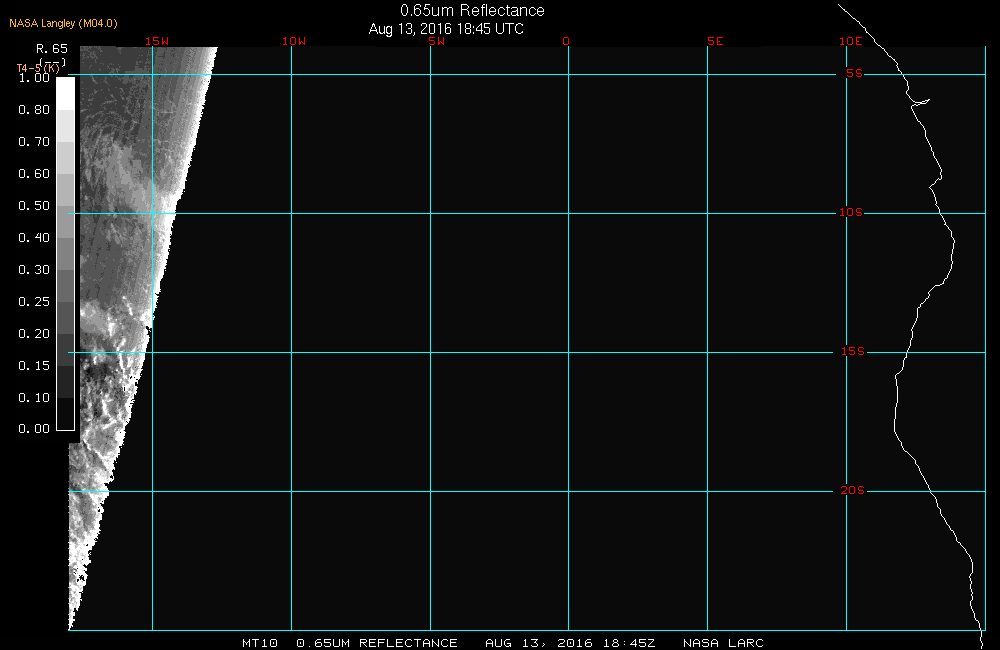This screenshot has height=650, width=1000.
Task: Click the 10W longitude label
Action: click(294, 41)
